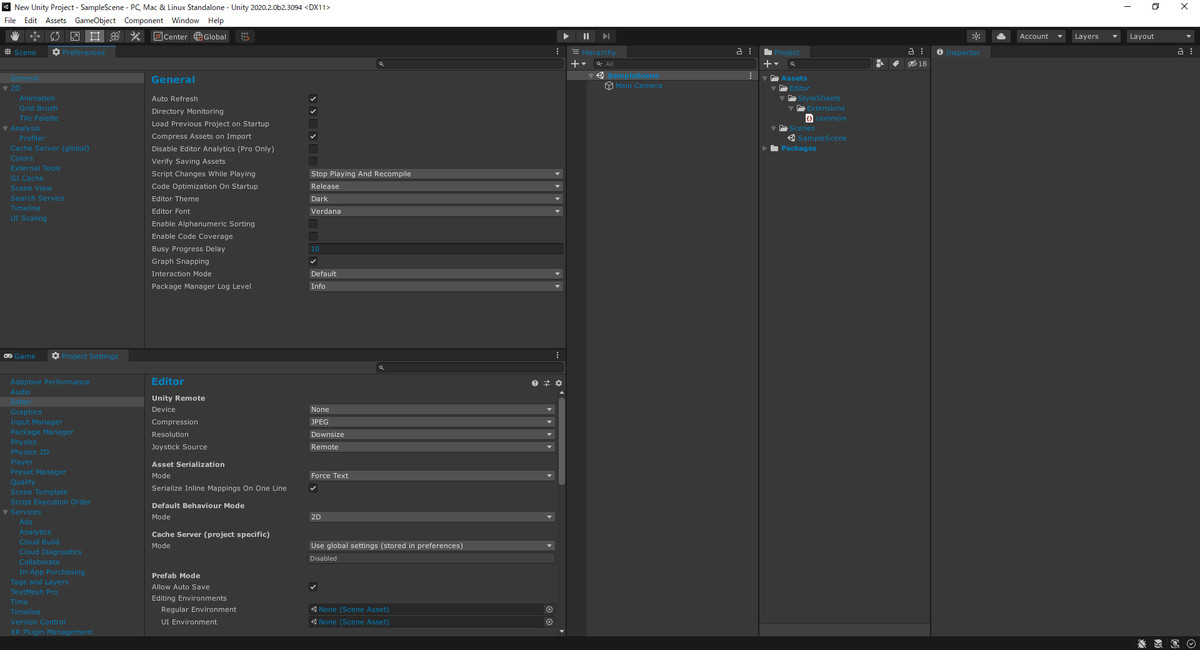Open the Account dropdown
Screen dimensions: 1200x650
tap(1041, 36)
